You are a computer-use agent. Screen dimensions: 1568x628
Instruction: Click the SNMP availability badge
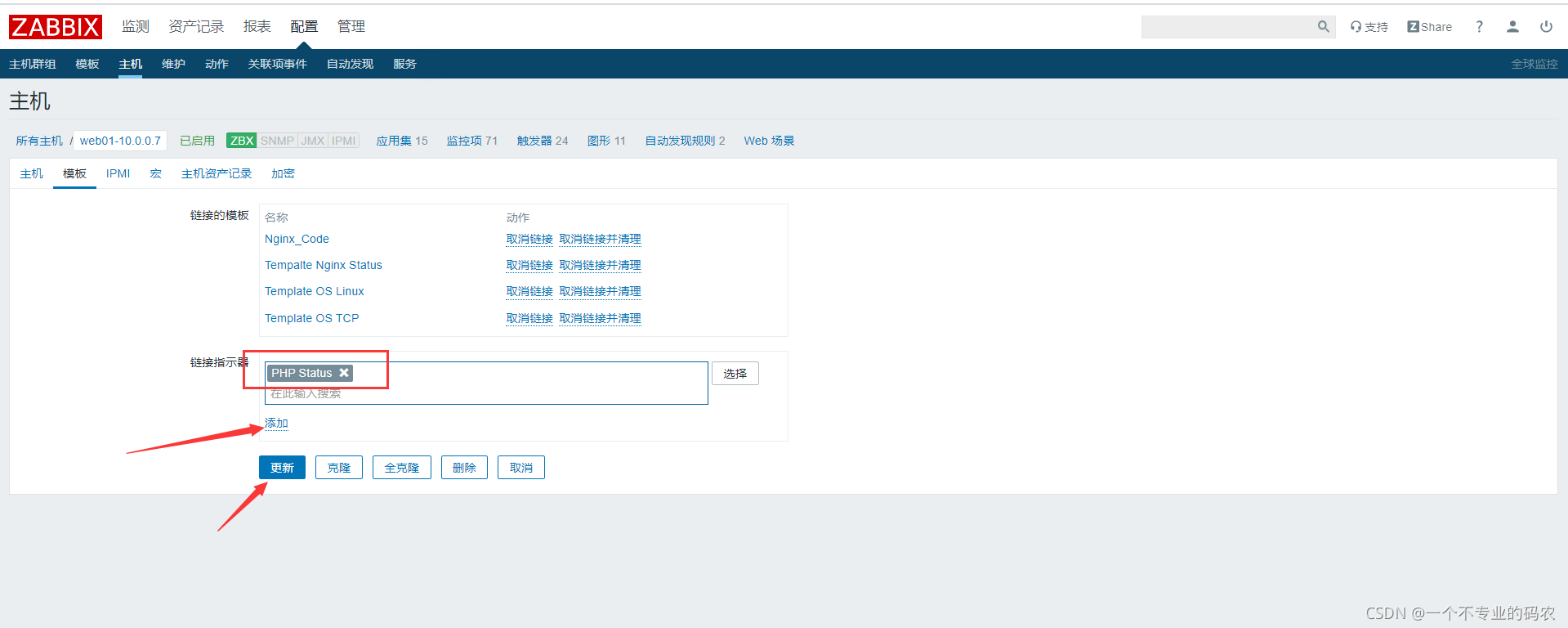(x=277, y=141)
